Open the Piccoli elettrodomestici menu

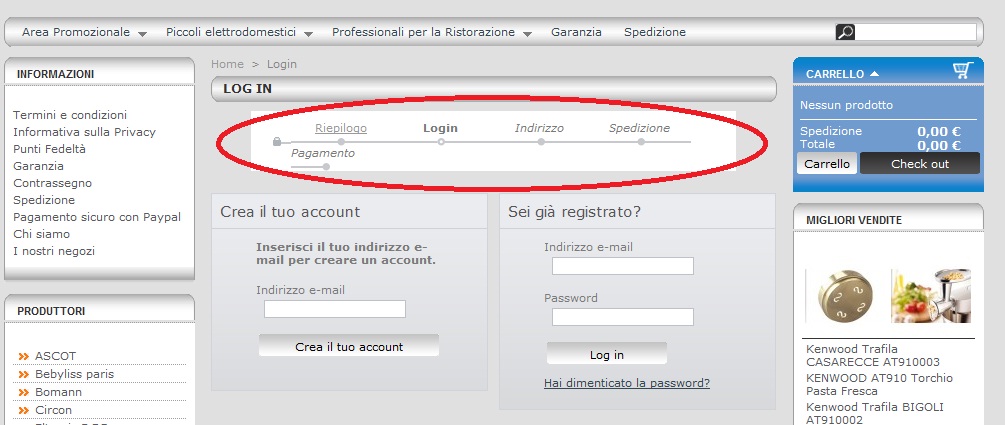pos(239,32)
